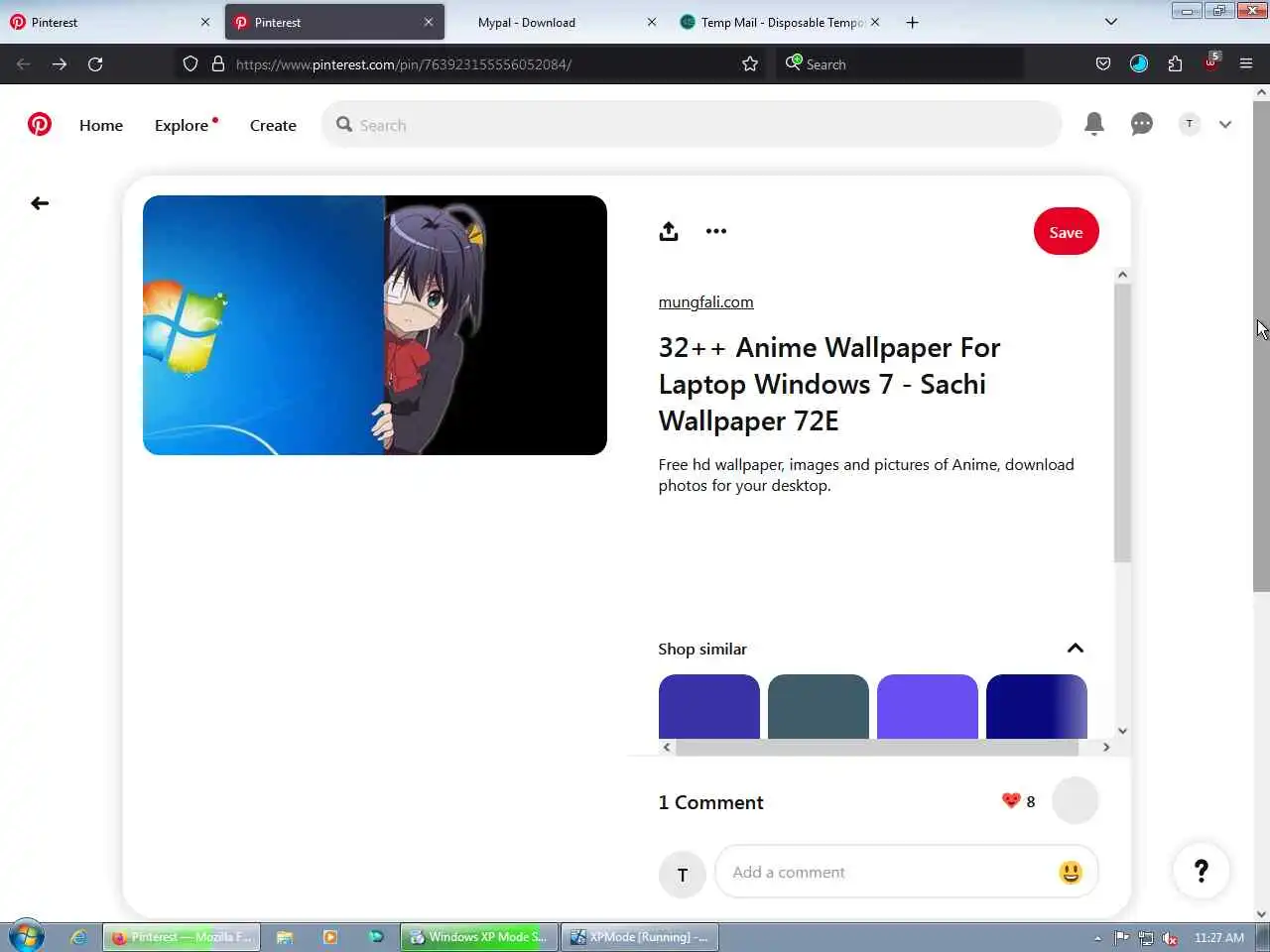Open the Extensions puzzle icon
1270x952 pixels.
[1175, 64]
